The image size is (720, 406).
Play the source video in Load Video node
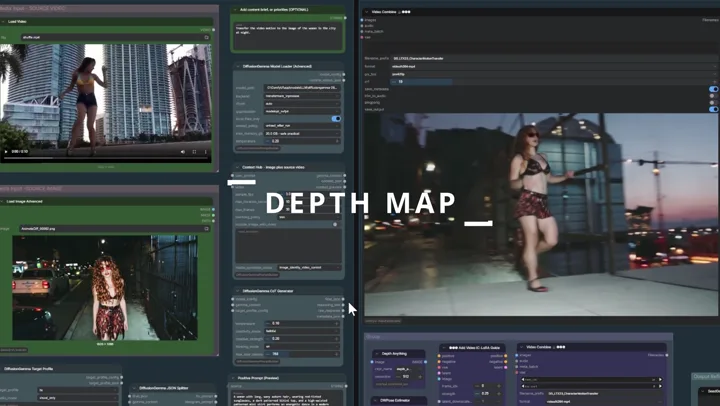[x=6, y=152]
